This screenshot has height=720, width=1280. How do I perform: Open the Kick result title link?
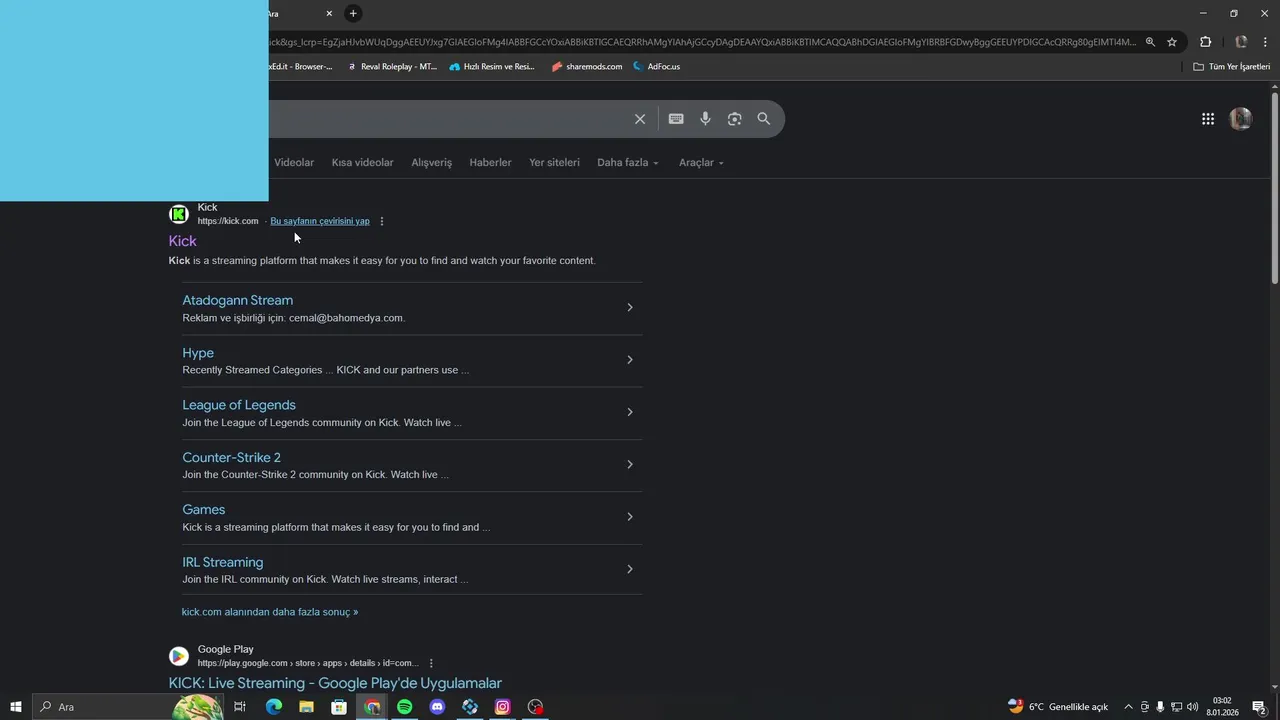(182, 241)
